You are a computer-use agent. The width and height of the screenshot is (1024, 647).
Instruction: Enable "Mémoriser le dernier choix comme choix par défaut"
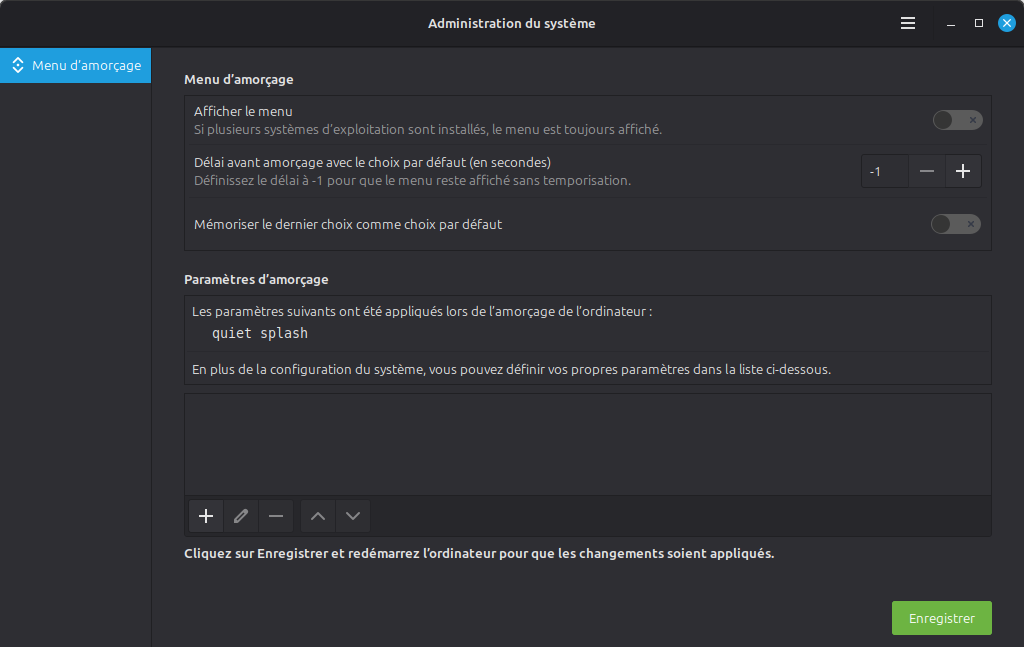pos(956,224)
